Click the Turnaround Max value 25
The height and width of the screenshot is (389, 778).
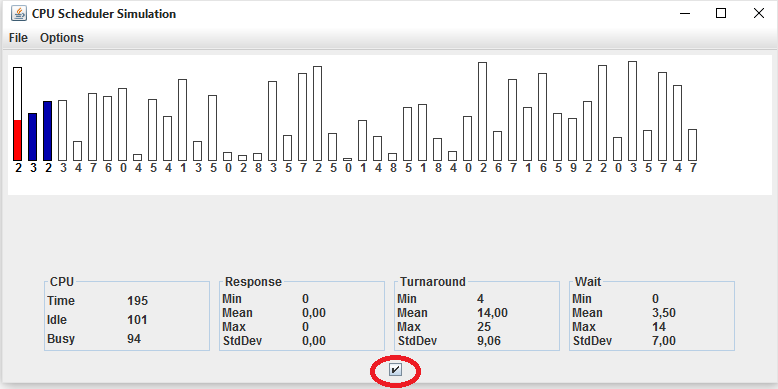484,327
